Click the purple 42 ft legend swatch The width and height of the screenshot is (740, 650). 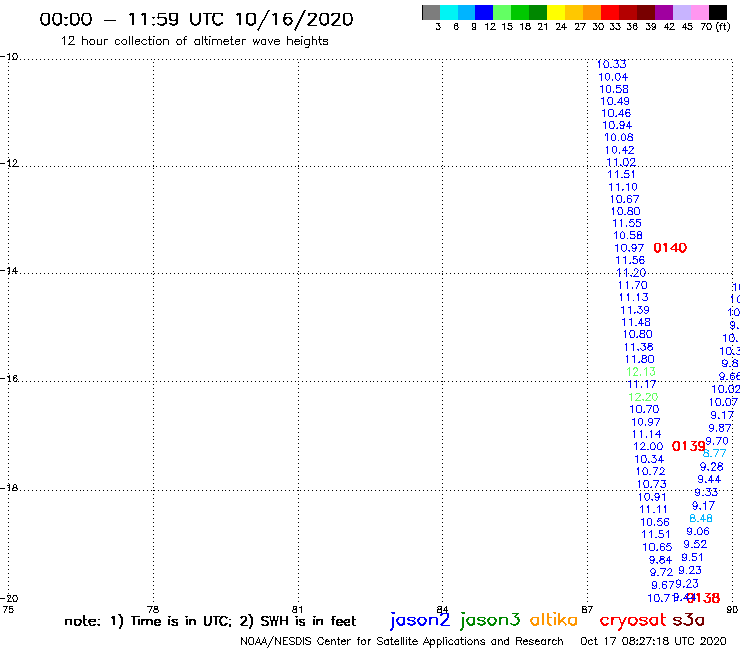664,12
